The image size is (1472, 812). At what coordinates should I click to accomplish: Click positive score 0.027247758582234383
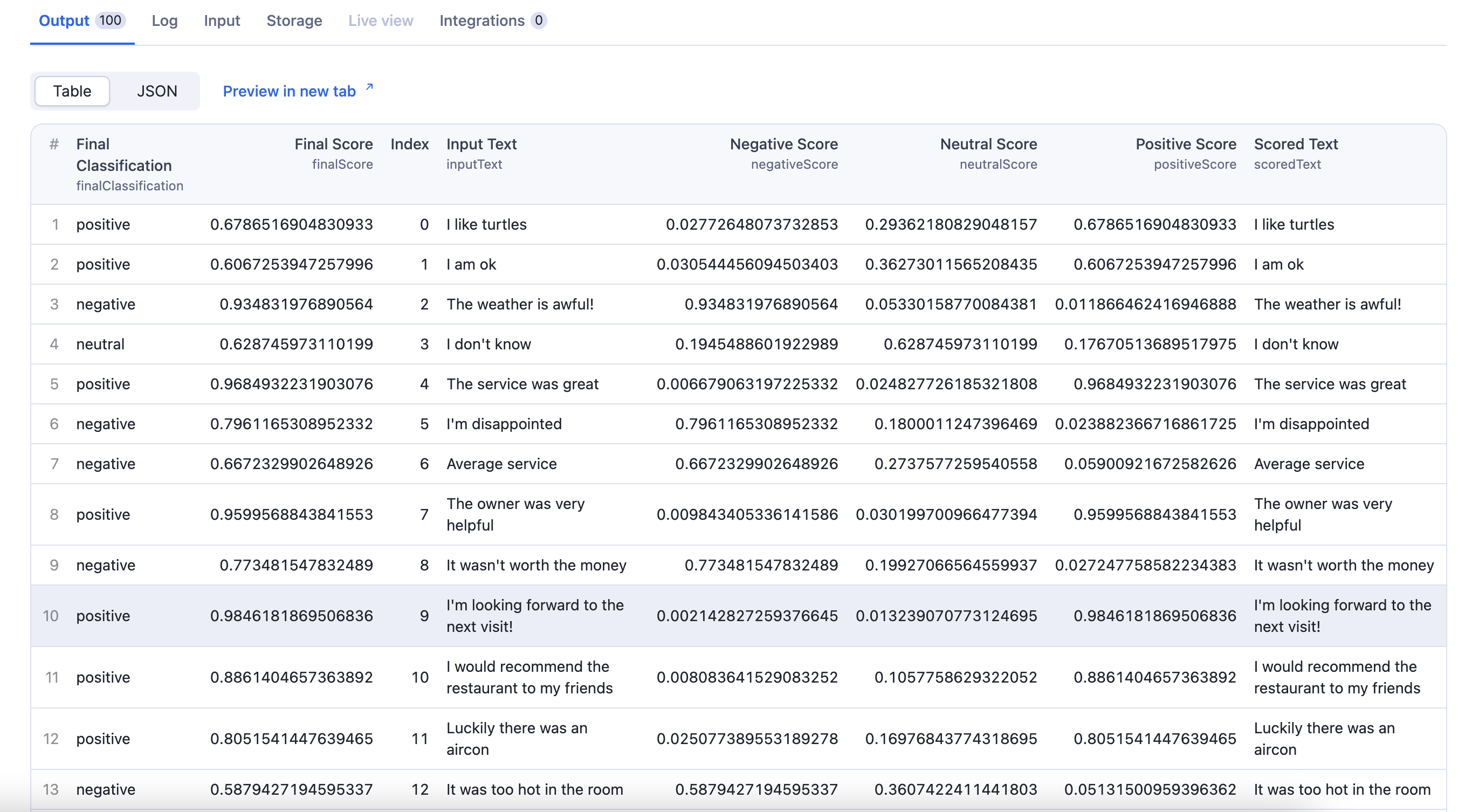tap(1146, 565)
